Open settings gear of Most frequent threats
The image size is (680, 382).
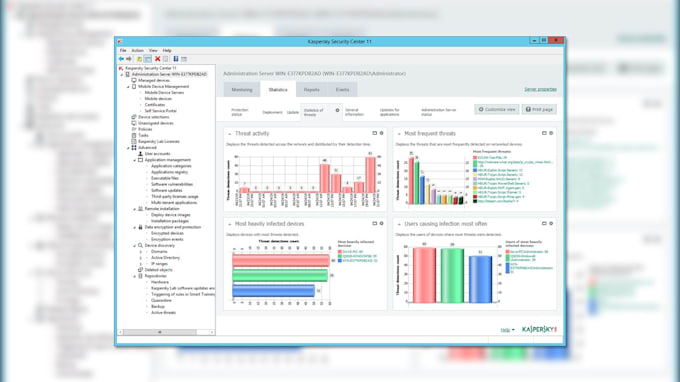click(551, 133)
